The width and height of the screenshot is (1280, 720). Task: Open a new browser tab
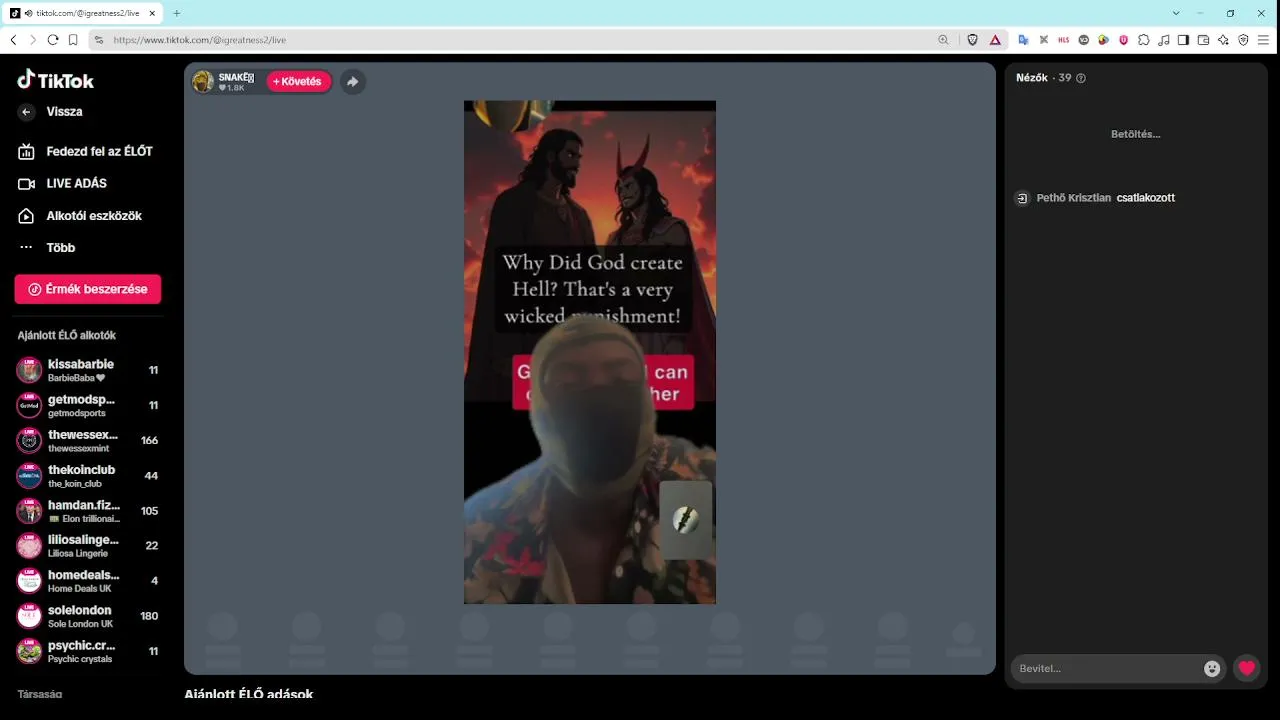point(176,13)
